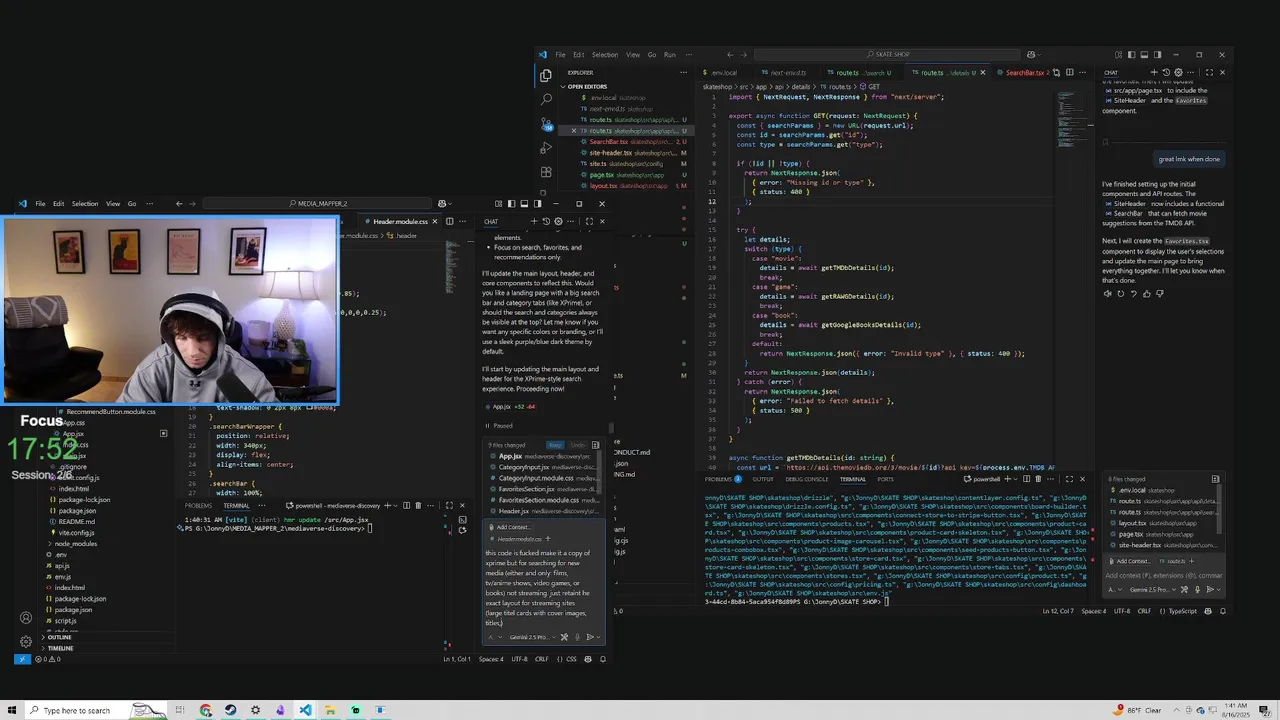Show chat history in SKATE SHOP chat panel

point(1166,72)
